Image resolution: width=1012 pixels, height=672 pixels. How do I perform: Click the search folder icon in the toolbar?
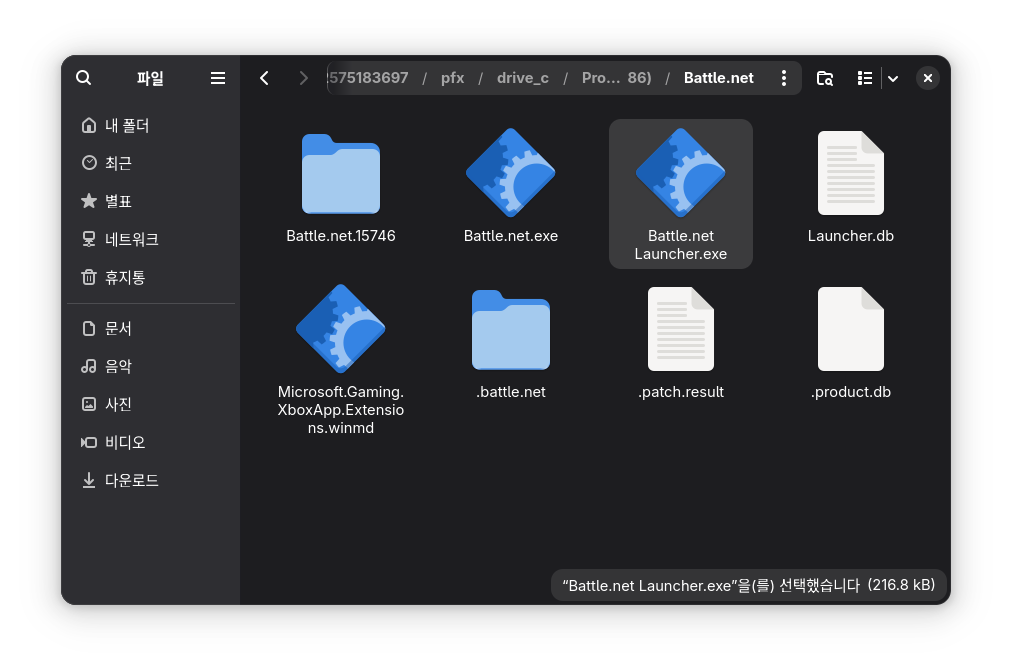tap(825, 78)
